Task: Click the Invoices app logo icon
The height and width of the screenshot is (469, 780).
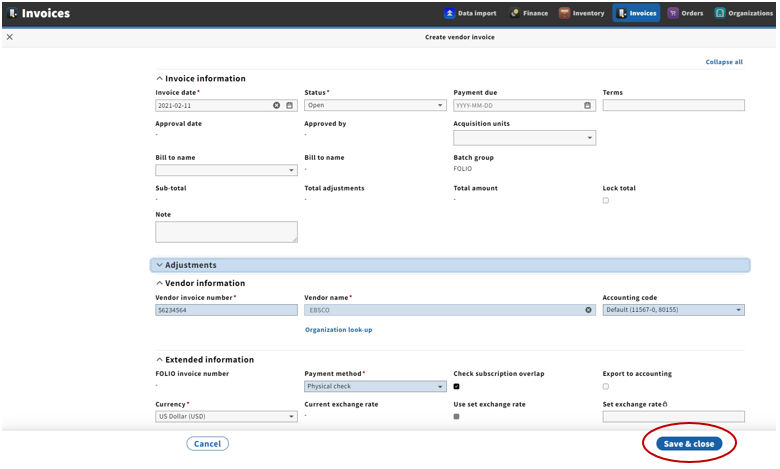Action: (13, 13)
